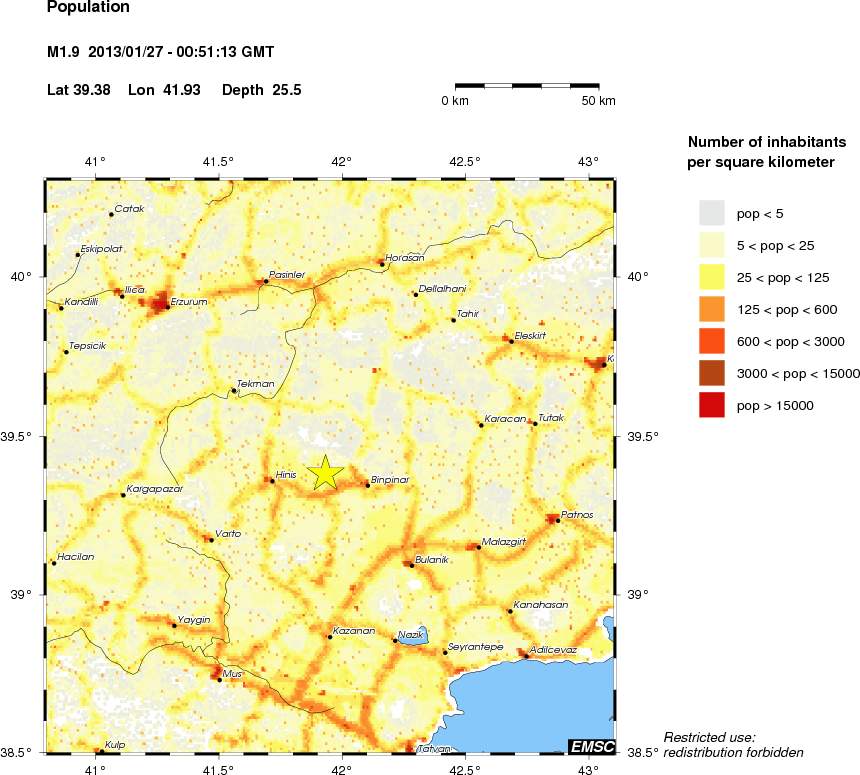Click the Eleskirt town label

click(x=530, y=336)
